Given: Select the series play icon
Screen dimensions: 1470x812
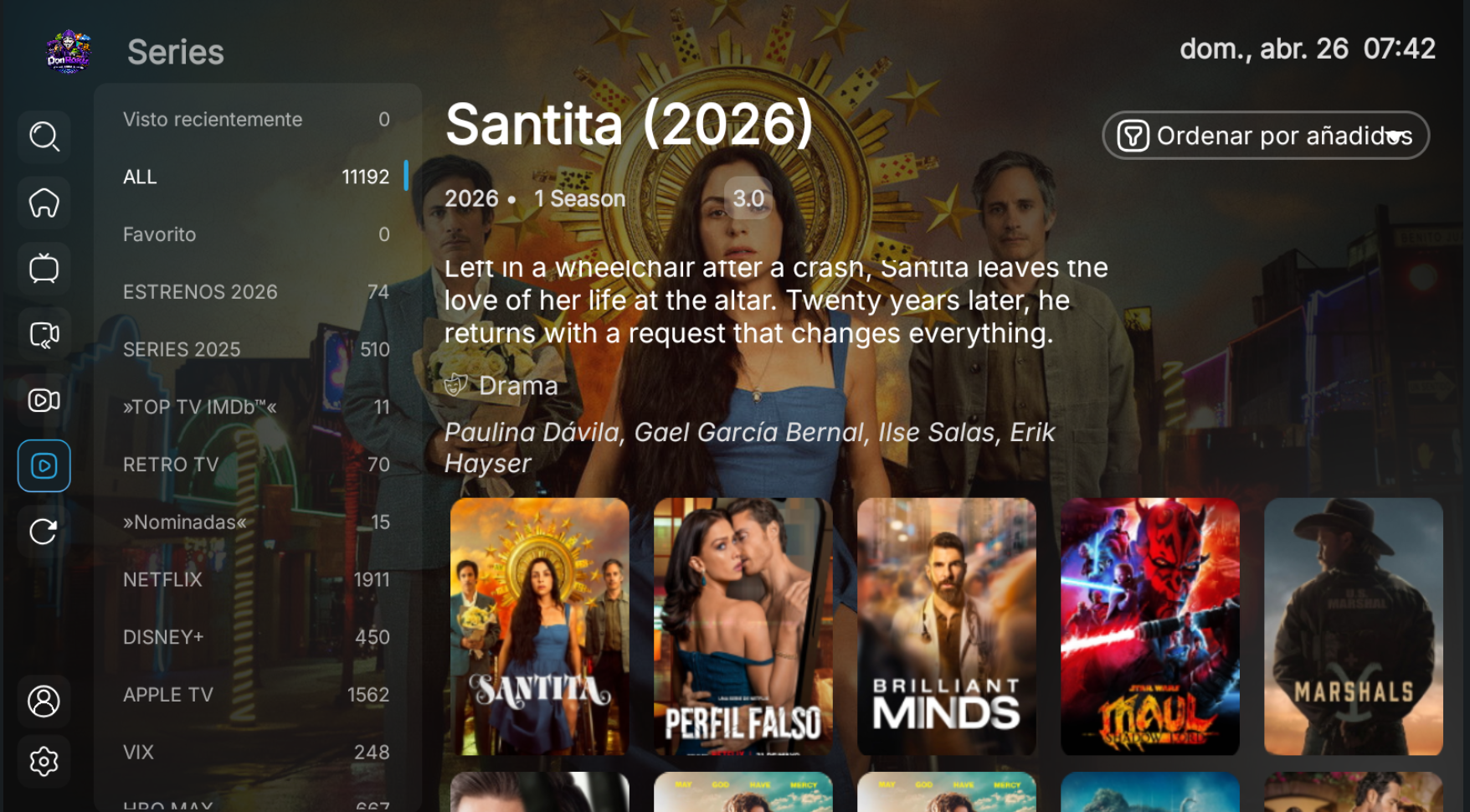Looking at the screenshot, I should tap(44, 466).
